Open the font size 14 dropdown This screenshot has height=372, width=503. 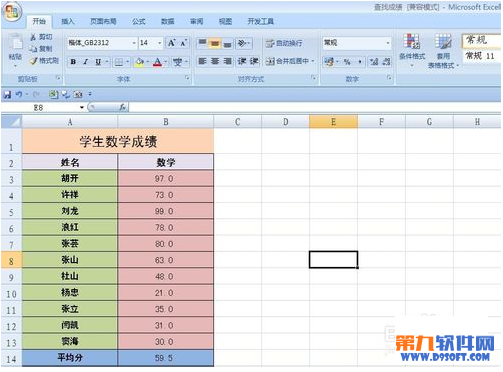160,43
